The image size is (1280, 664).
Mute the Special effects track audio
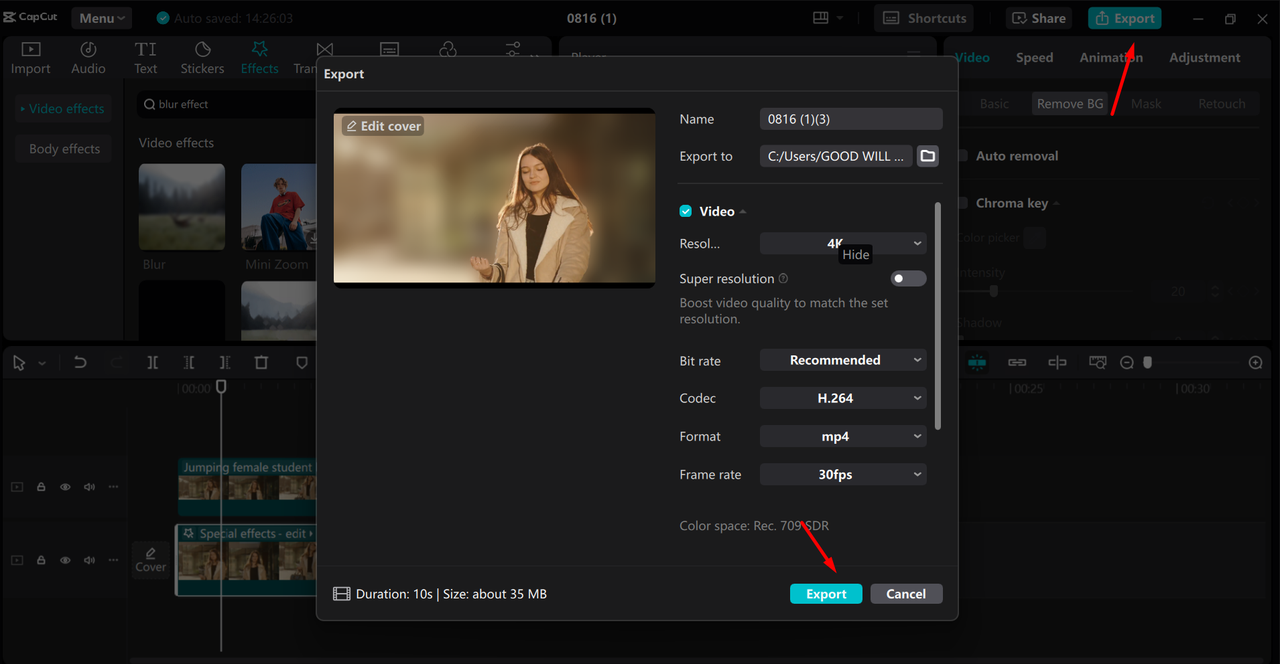click(89, 561)
